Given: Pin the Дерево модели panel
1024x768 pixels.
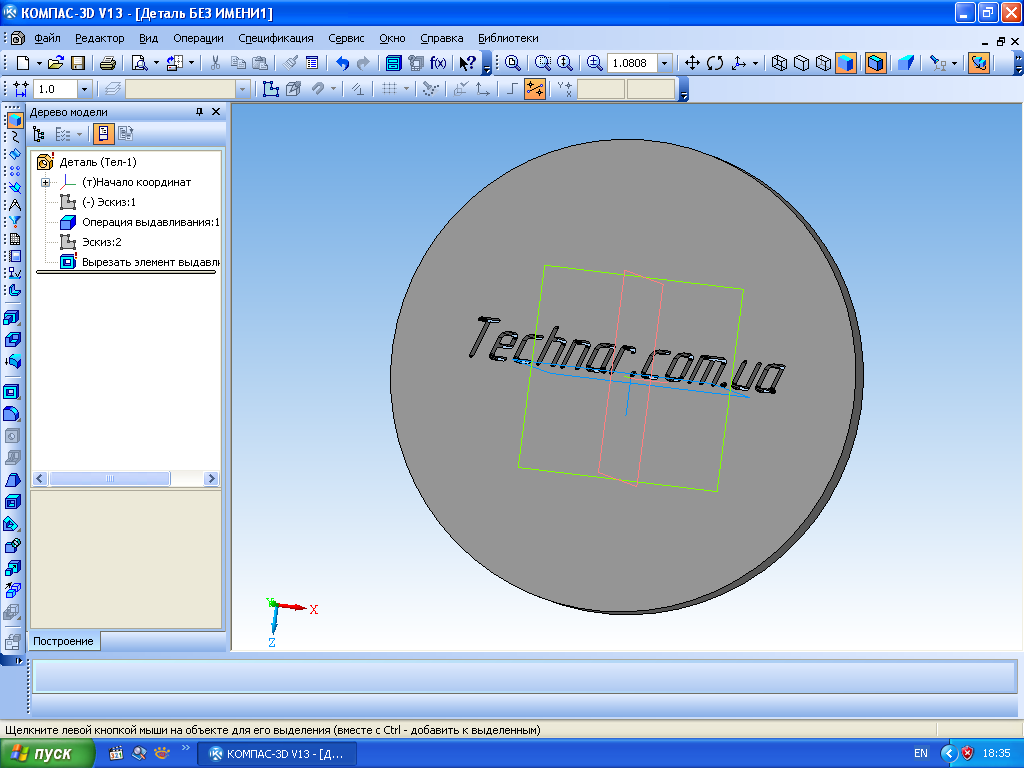Looking at the screenshot, I should click(x=200, y=112).
